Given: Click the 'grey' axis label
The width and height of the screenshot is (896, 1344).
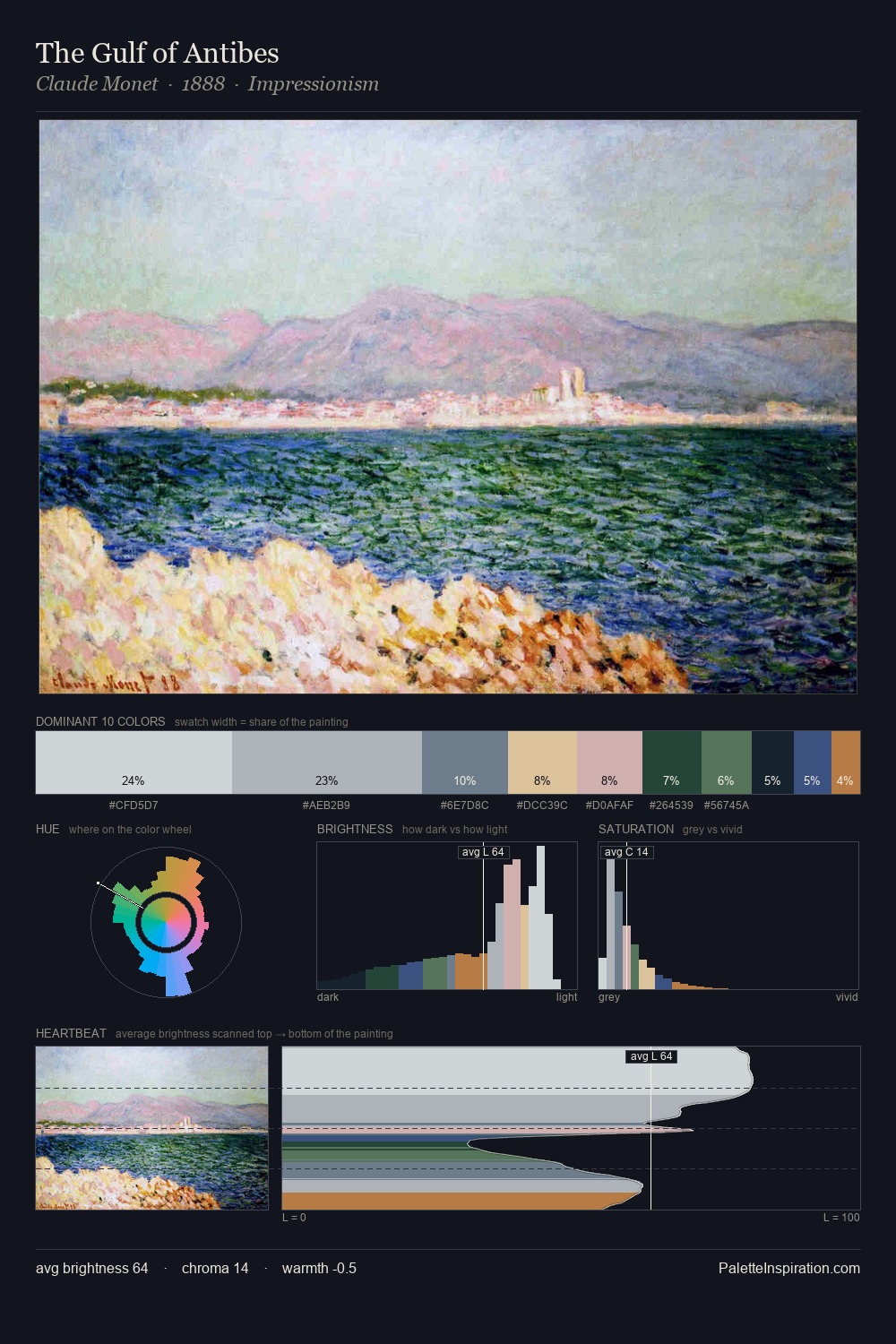Looking at the screenshot, I should (609, 997).
